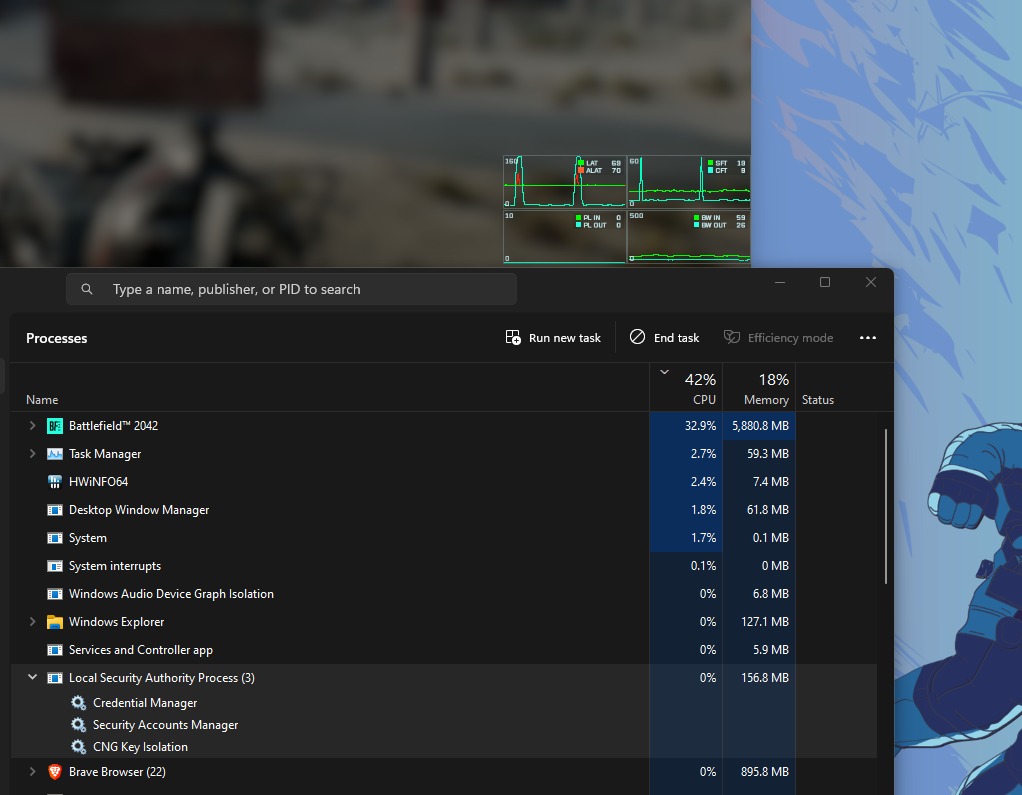This screenshot has height=795, width=1022.
Task: Expand the Task Manager process group
Action: pos(32,454)
